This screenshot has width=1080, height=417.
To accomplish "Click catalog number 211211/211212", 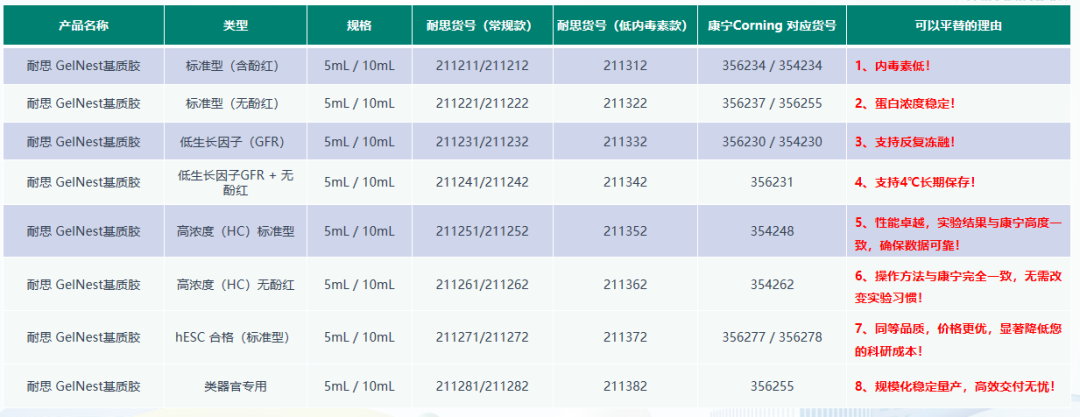I will pos(483,65).
